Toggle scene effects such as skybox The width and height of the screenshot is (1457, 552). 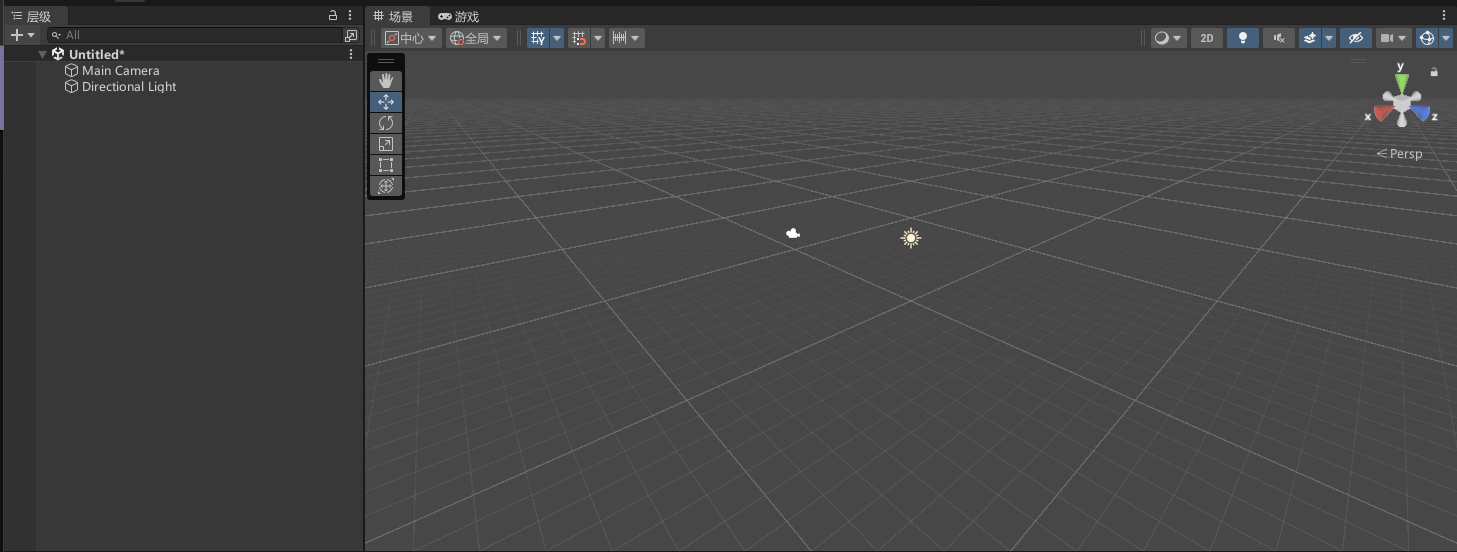1310,38
